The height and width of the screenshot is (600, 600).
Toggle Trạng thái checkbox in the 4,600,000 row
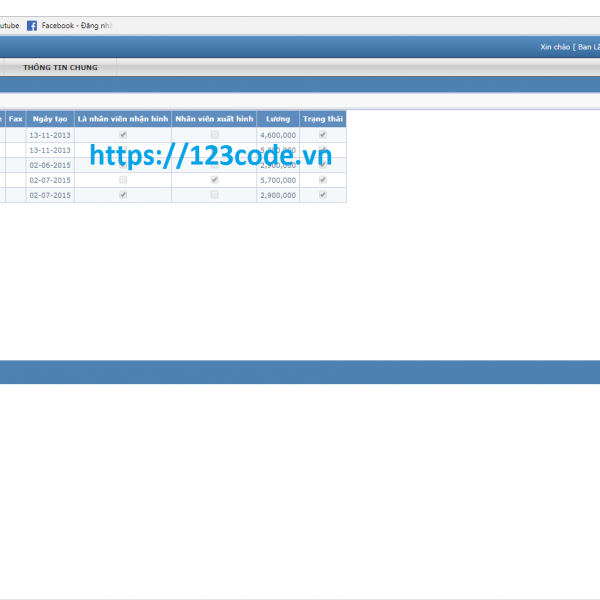[322, 134]
